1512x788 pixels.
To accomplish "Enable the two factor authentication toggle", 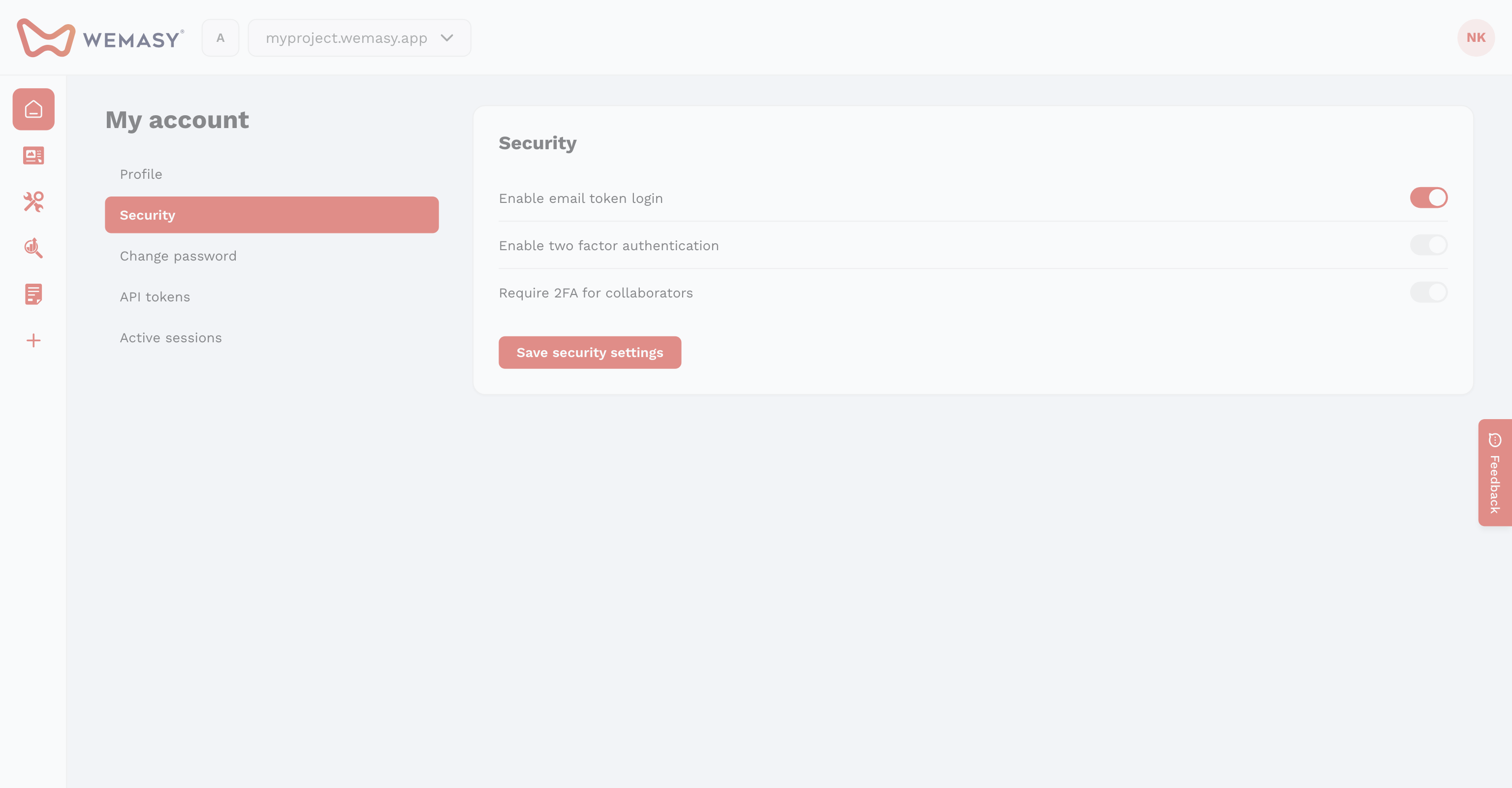I will [1429, 245].
